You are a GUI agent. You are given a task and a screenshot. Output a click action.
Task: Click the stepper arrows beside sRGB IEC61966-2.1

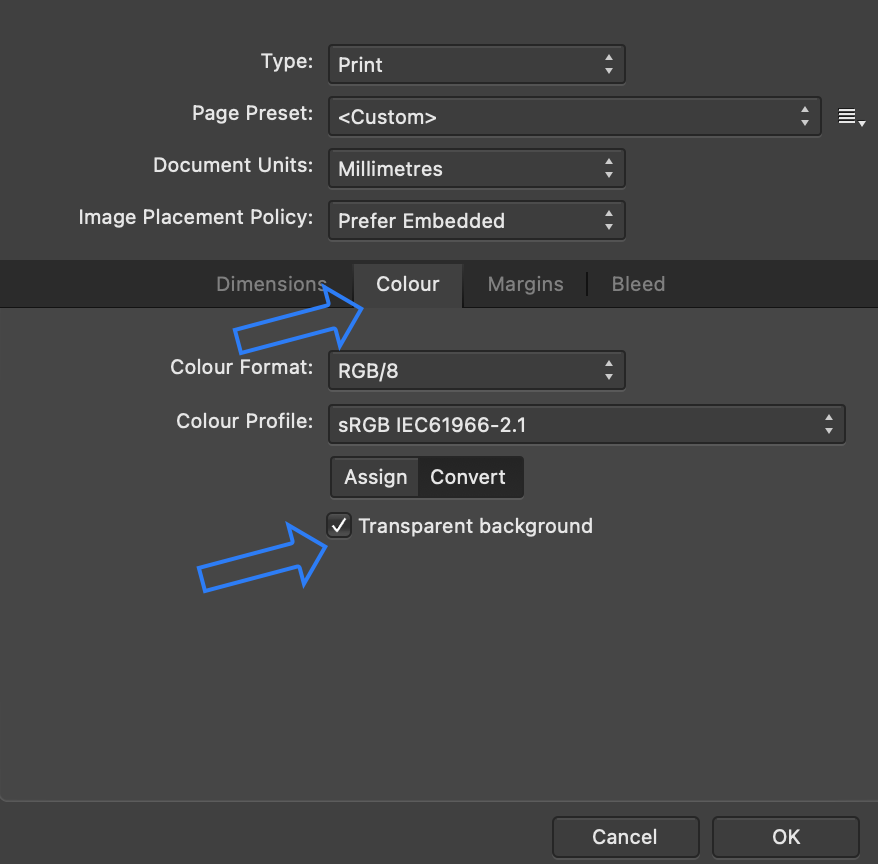pyautogui.click(x=829, y=424)
